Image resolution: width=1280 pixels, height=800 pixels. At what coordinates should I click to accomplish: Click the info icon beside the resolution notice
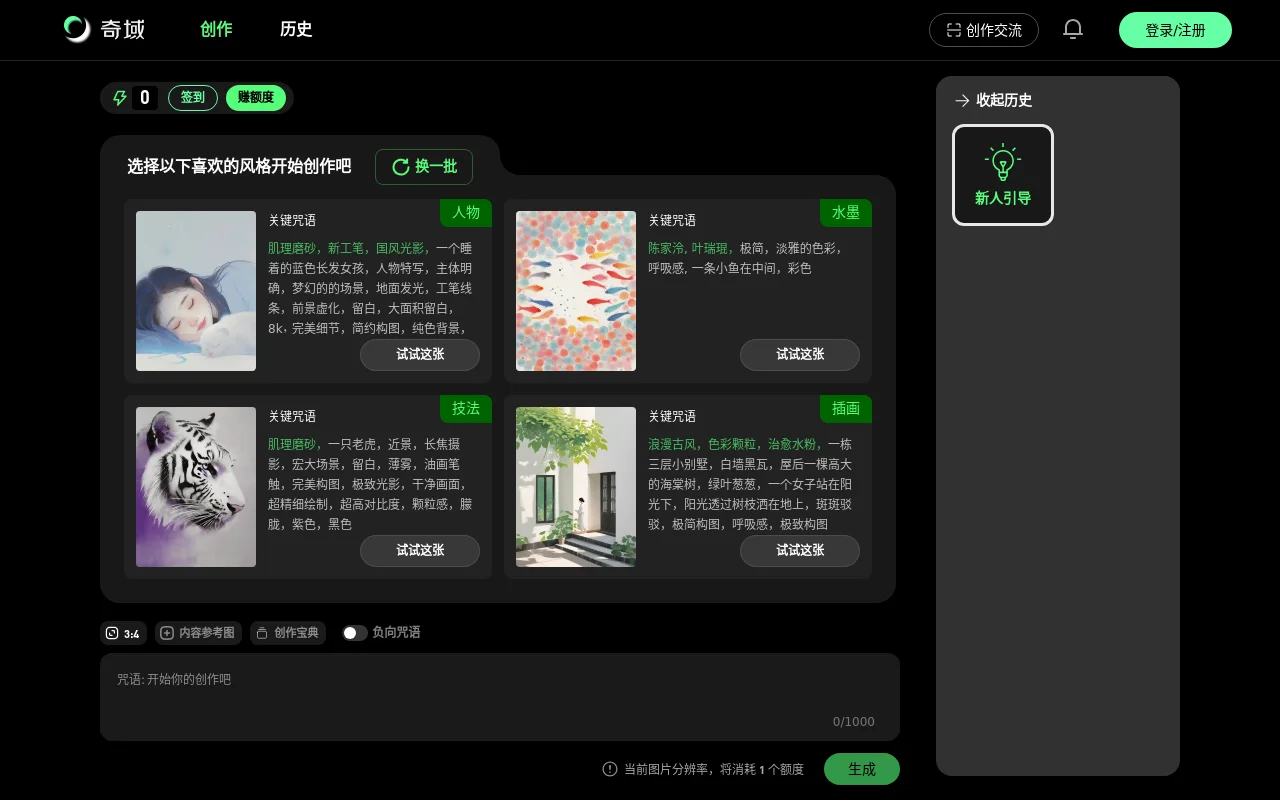[x=610, y=769]
